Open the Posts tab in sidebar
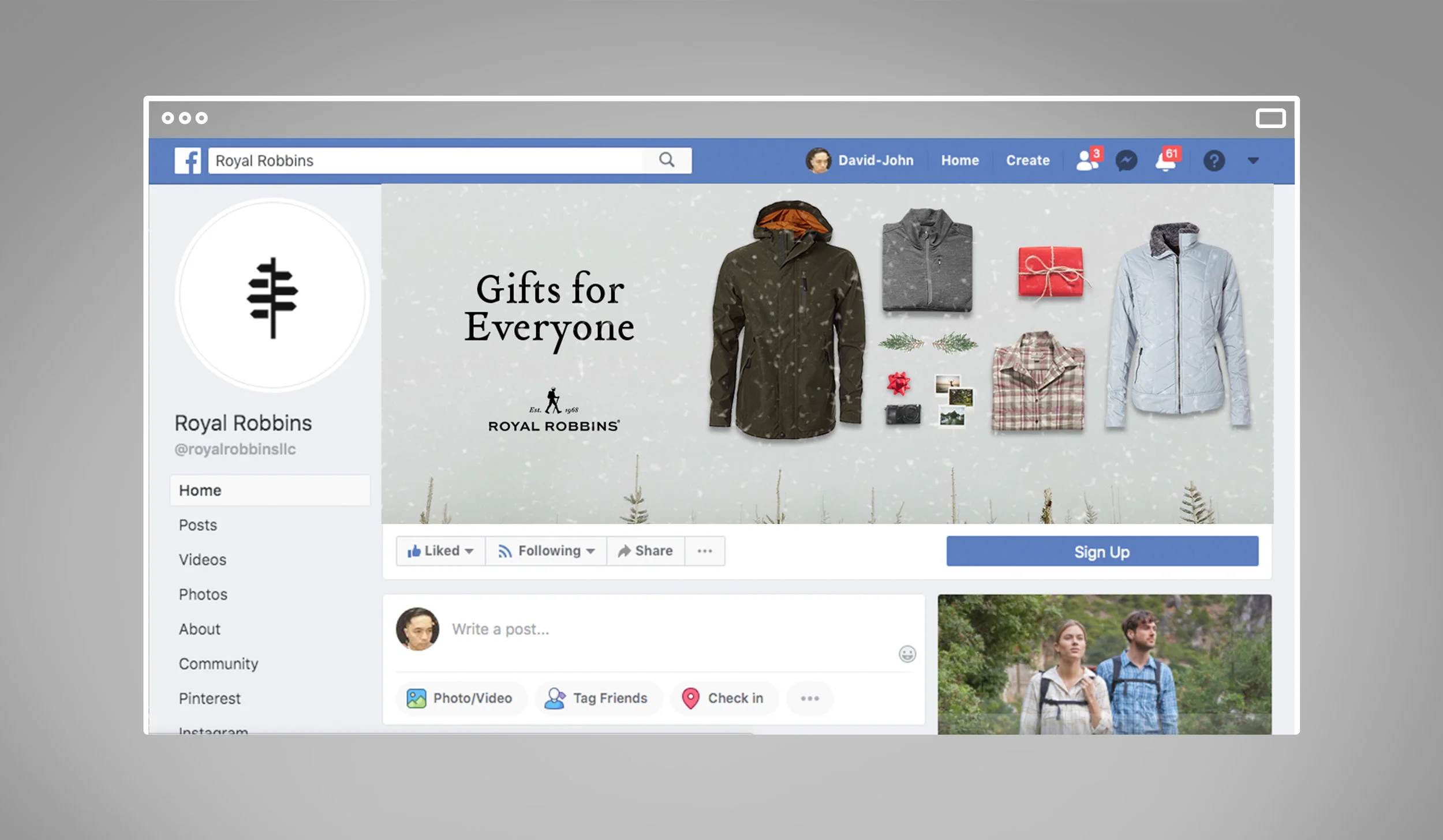The image size is (1443, 840). point(198,525)
